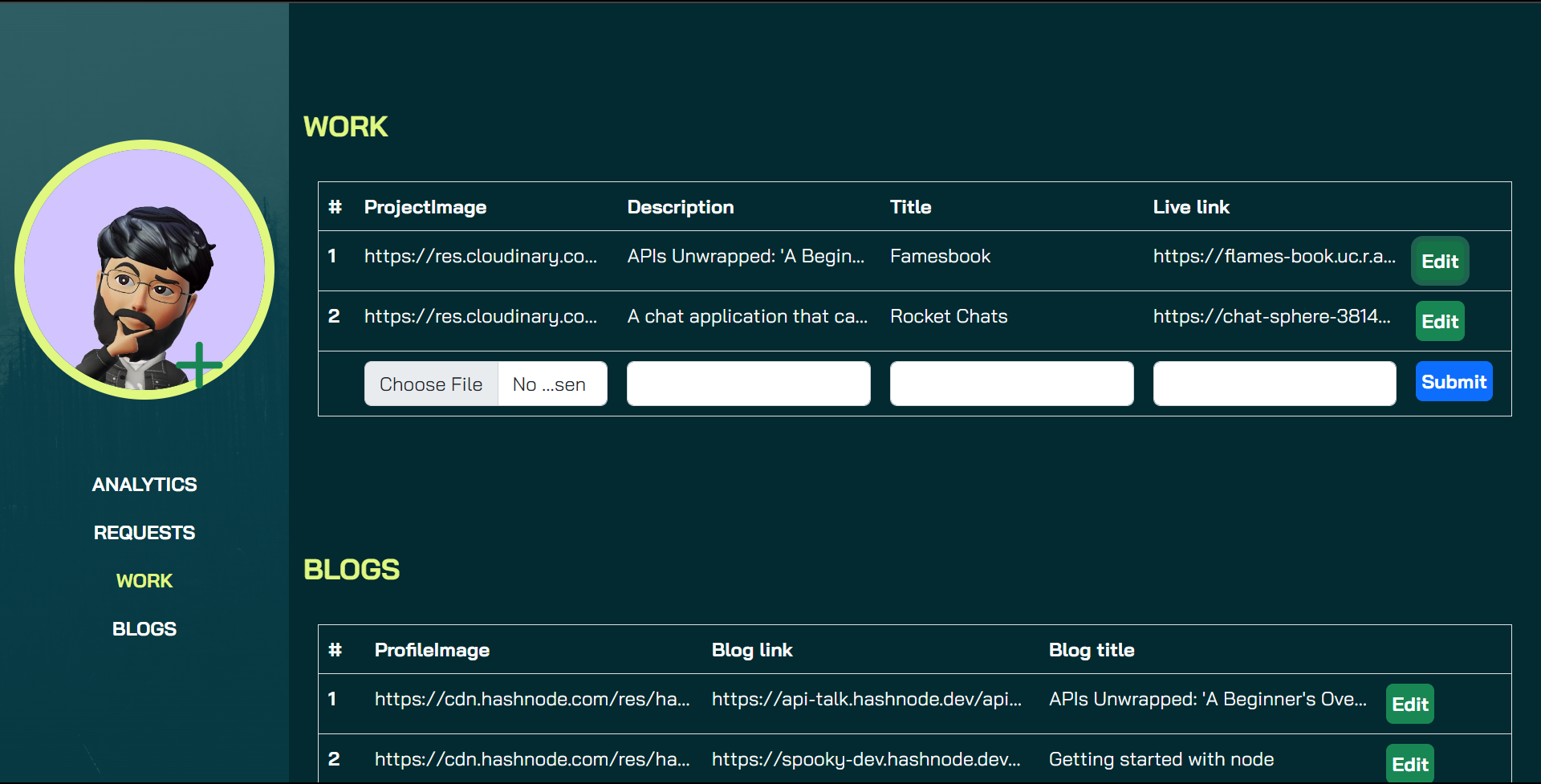The height and width of the screenshot is (784, 1541).
Task: Click the spooky-dev.hashnode.dev blog link
Action: (x=866, y=758)
